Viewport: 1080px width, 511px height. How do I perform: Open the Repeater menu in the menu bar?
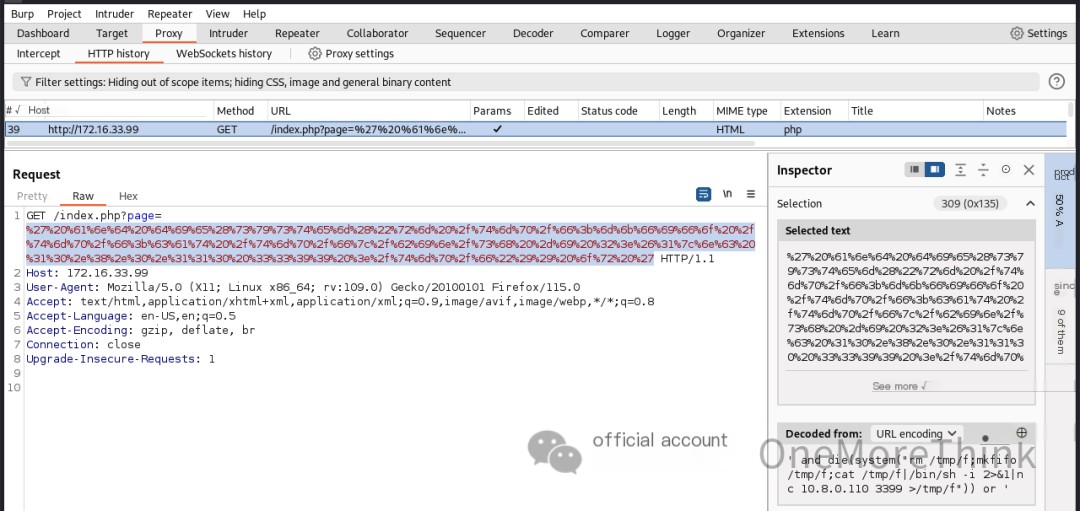point(170,14)
